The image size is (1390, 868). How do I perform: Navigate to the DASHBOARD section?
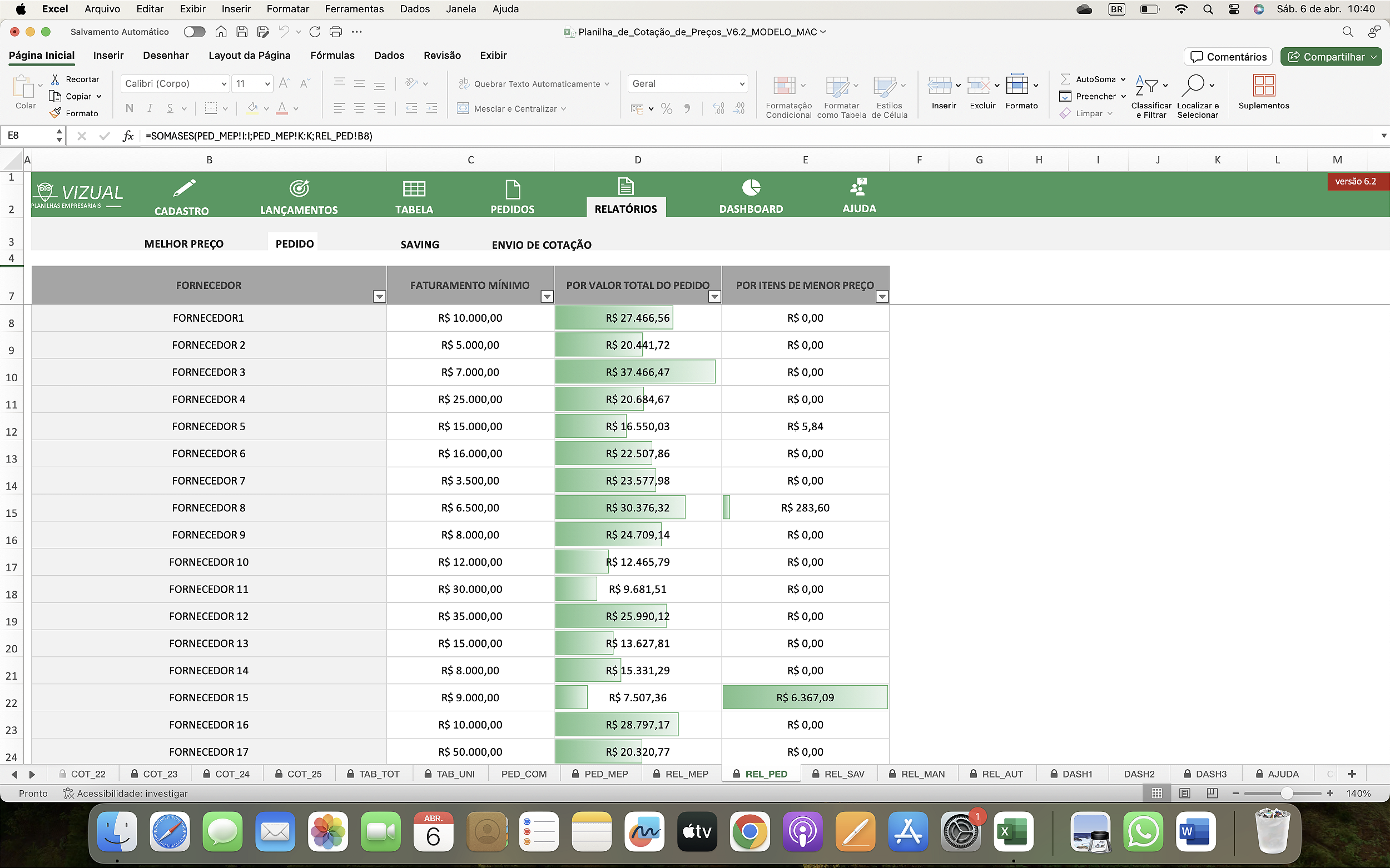pyautogui.click(x=750, y=195)
